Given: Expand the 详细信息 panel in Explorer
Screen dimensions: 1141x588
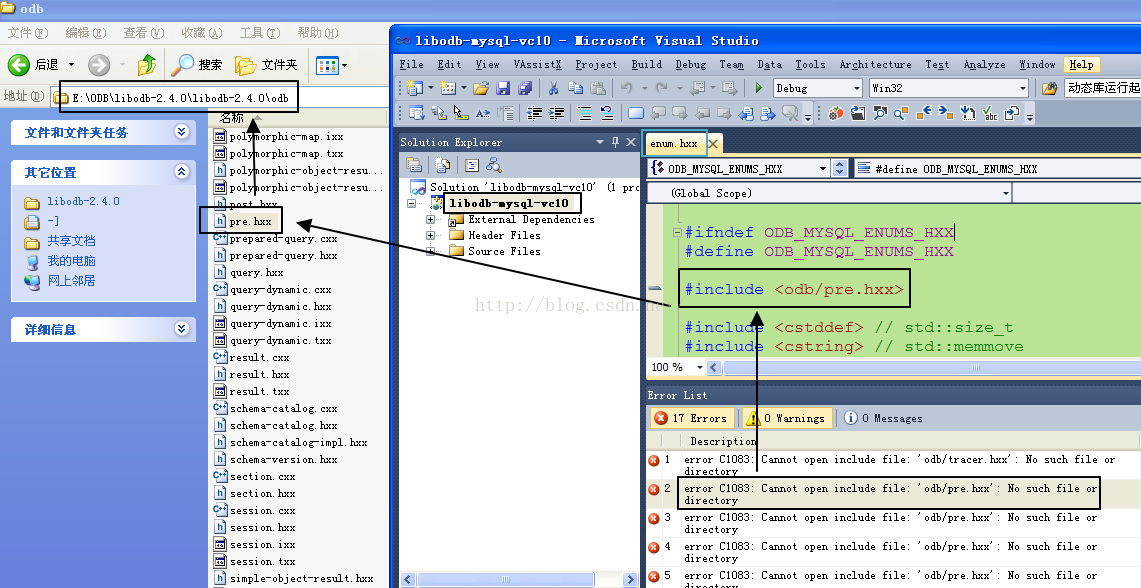Looking at the screenshot, I should [181, 329].
